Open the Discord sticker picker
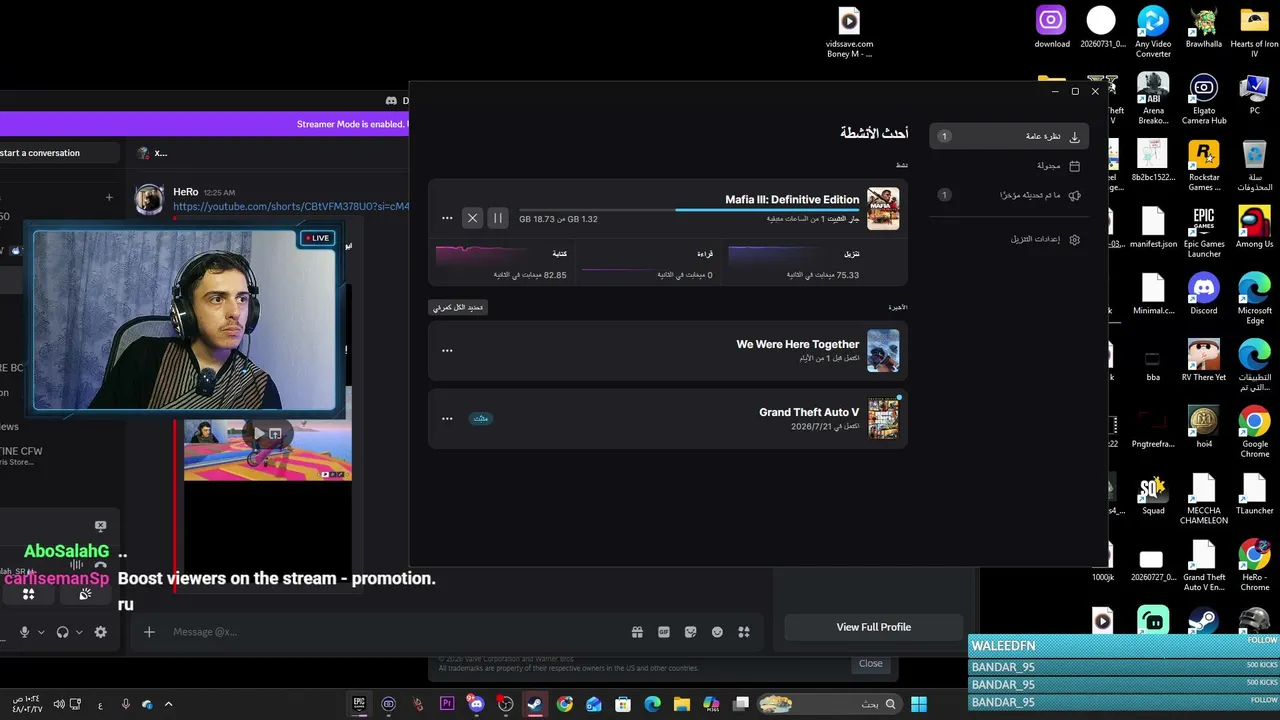The width and height of the screenshot is (1280, 720). coord(690,632)
